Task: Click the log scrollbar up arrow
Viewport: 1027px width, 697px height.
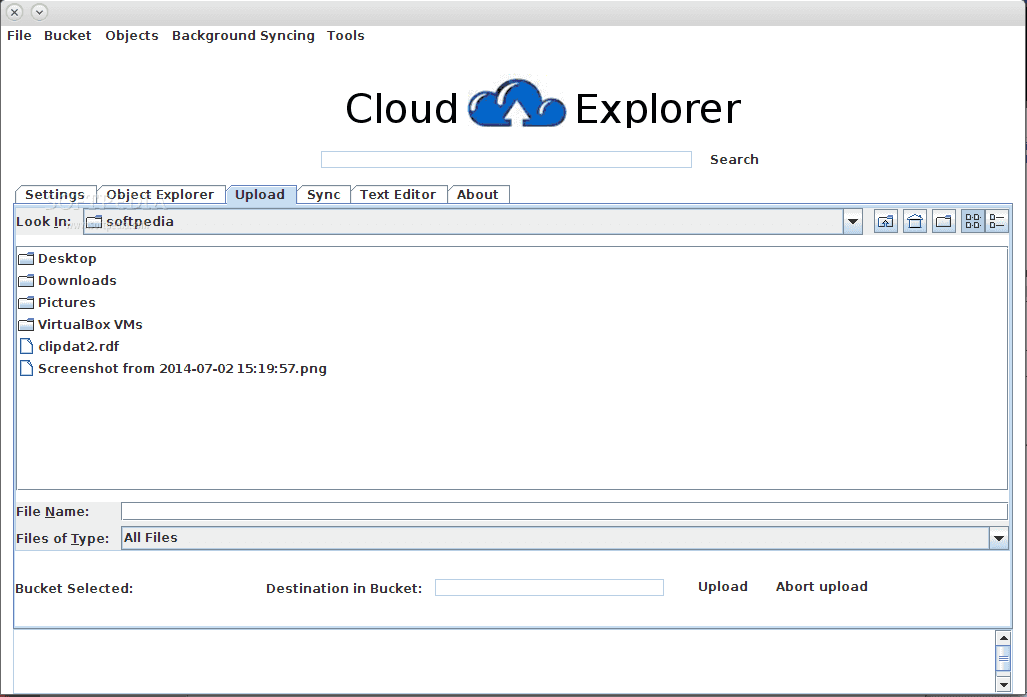Action: point(1003,637)
